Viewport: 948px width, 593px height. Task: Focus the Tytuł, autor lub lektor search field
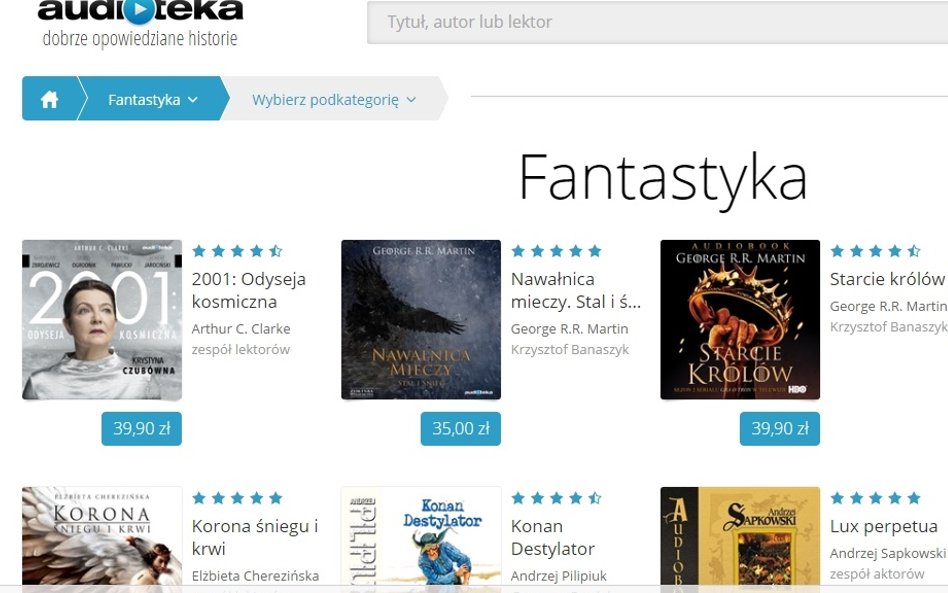pos(657,22)
